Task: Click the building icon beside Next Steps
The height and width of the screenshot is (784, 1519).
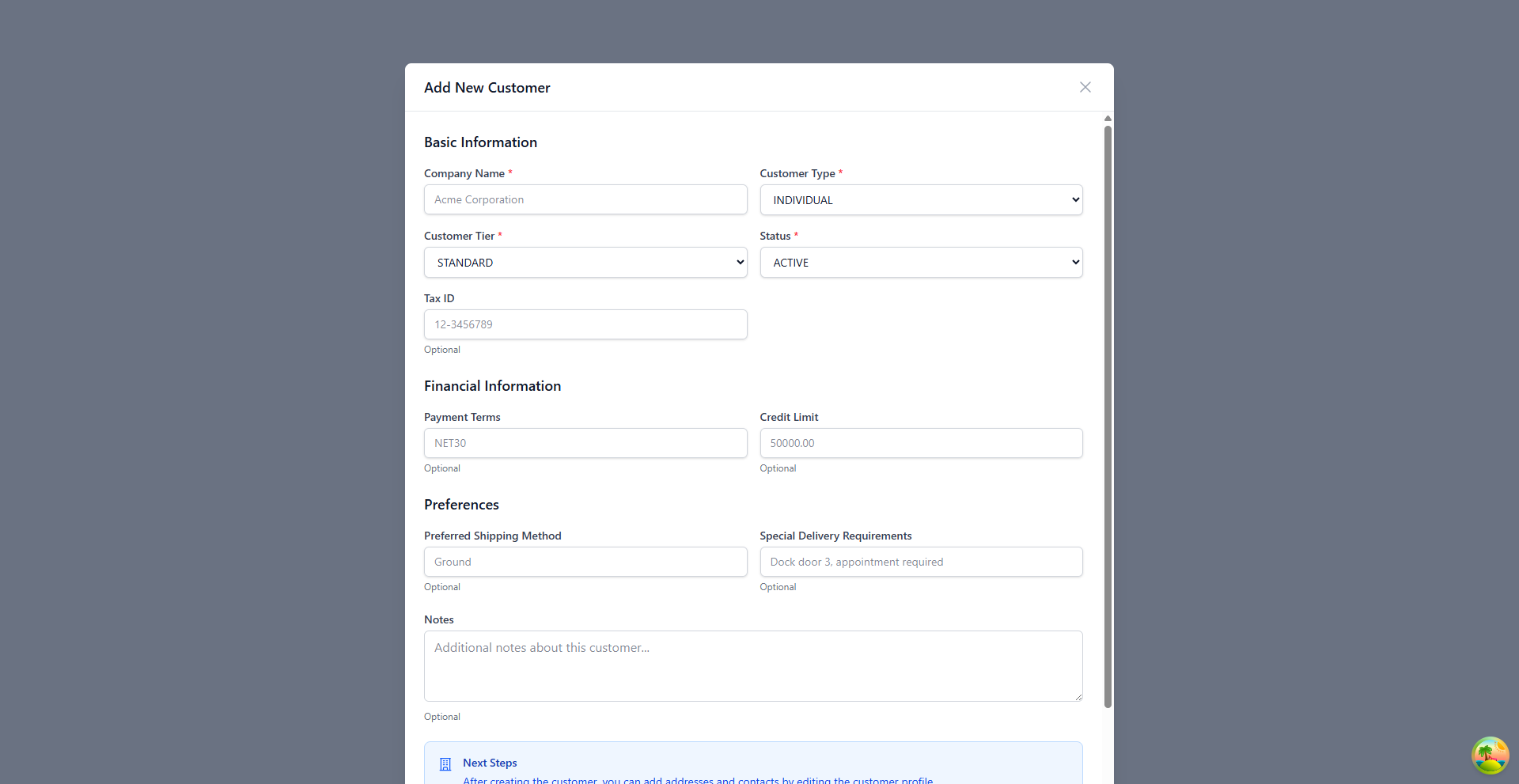Action: (445, 763)
